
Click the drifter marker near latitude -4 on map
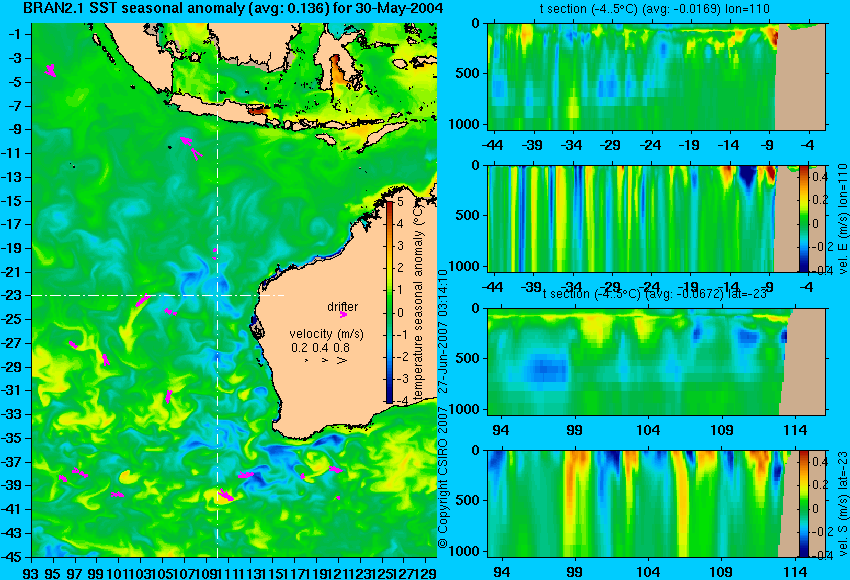50,70
